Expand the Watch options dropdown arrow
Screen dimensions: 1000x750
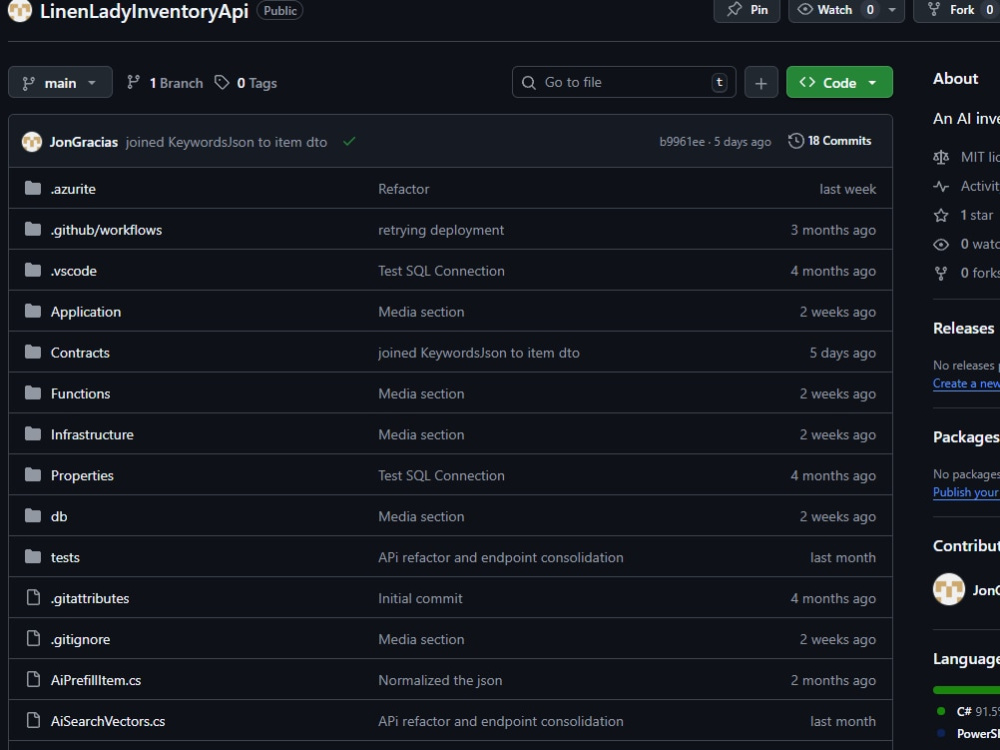click(x=892, y=10)
